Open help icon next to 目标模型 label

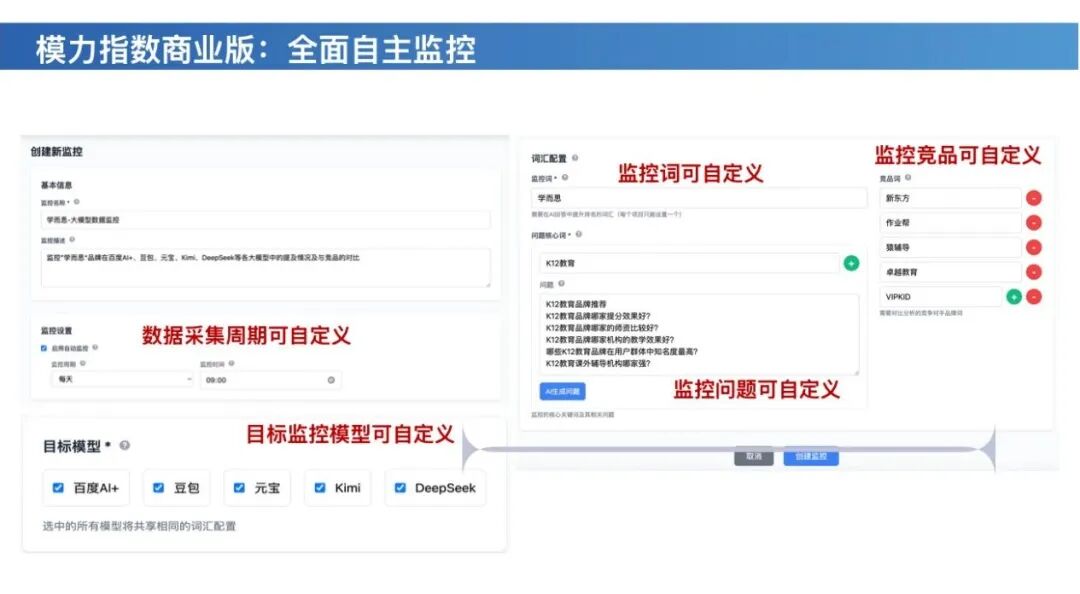pyautogui.click(x=125, y=446)
